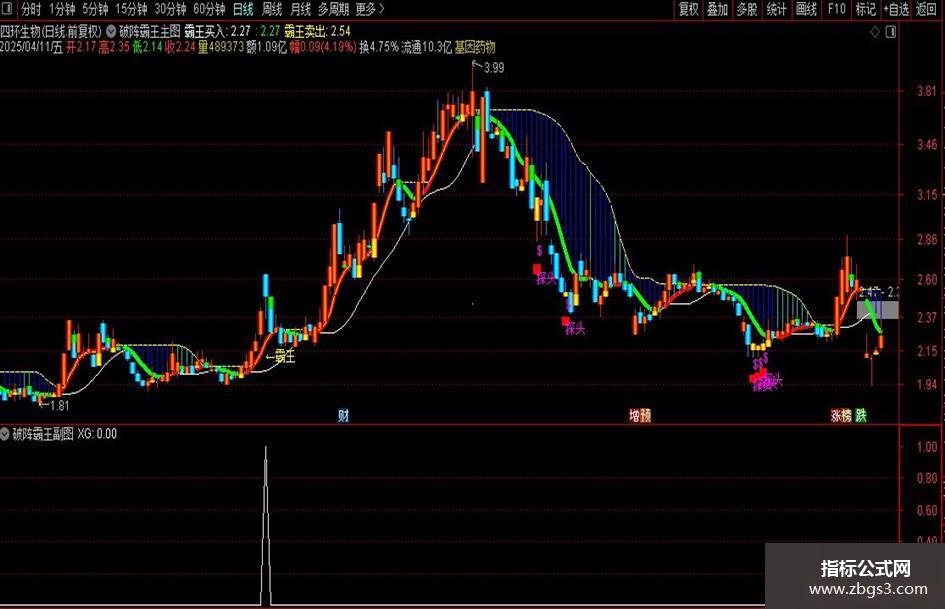Click the green 跌 marker on the timeline

pyautogui.click(x=861, y=415)
